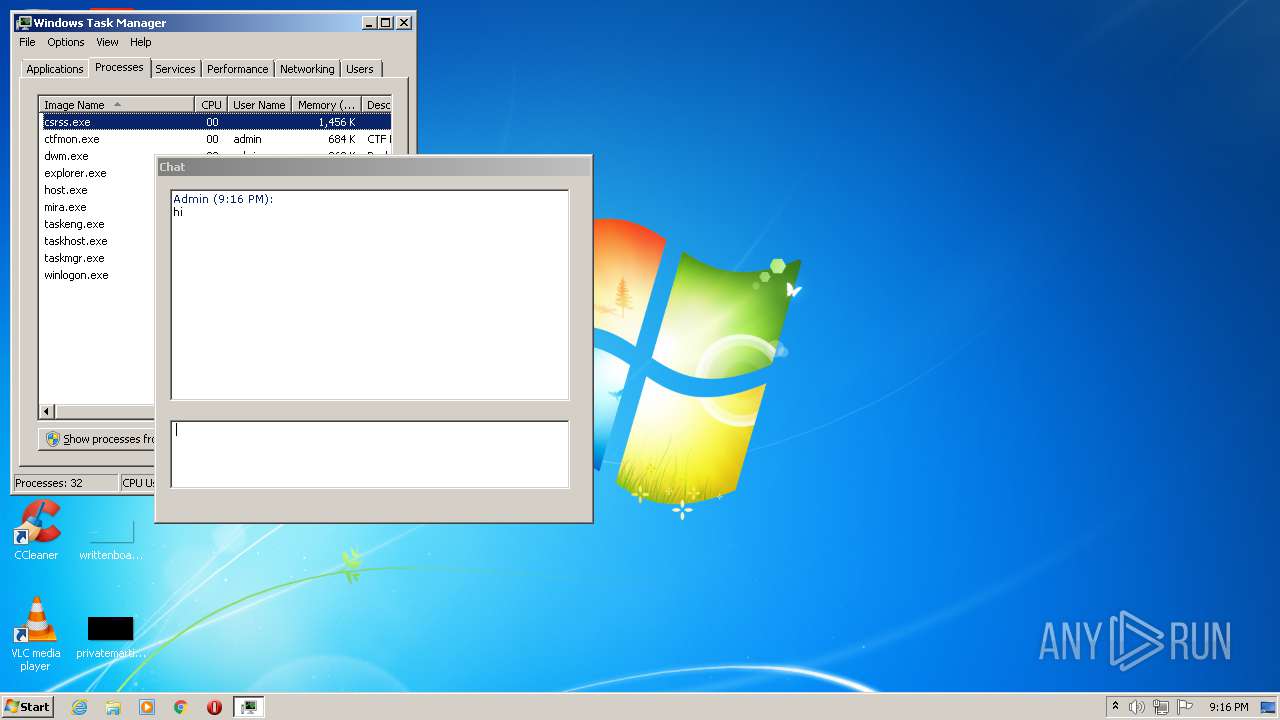This screenshot has height=720, width=1280.
Task: Sort processes by Memory column
Action: (x=326, y=104)
